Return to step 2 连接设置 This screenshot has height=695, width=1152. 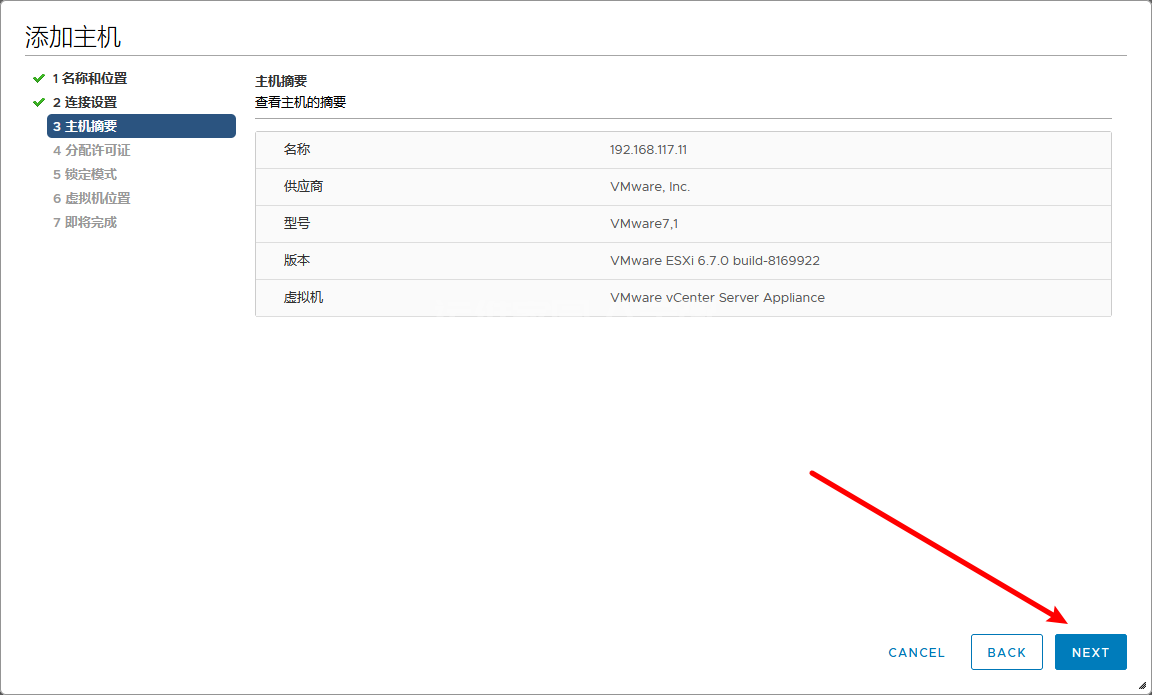click(x=84, y=102)
